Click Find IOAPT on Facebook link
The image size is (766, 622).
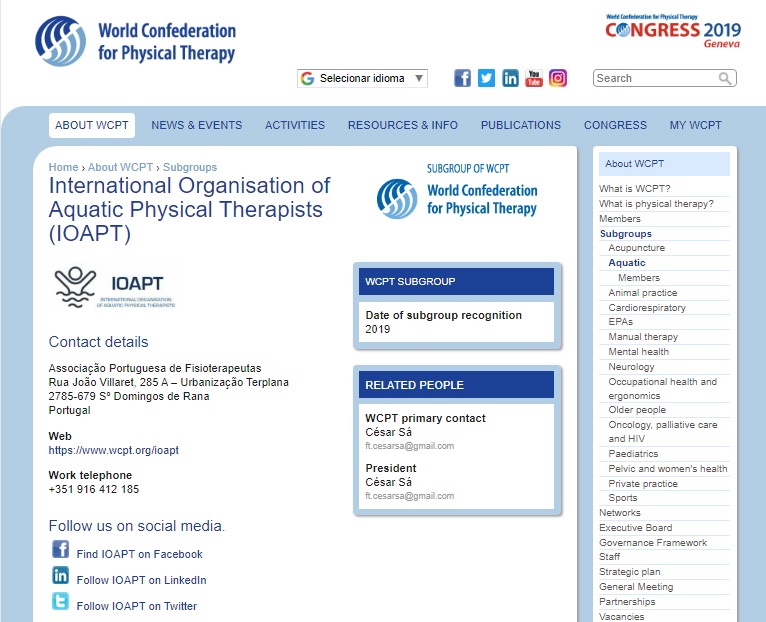[140, 554]
